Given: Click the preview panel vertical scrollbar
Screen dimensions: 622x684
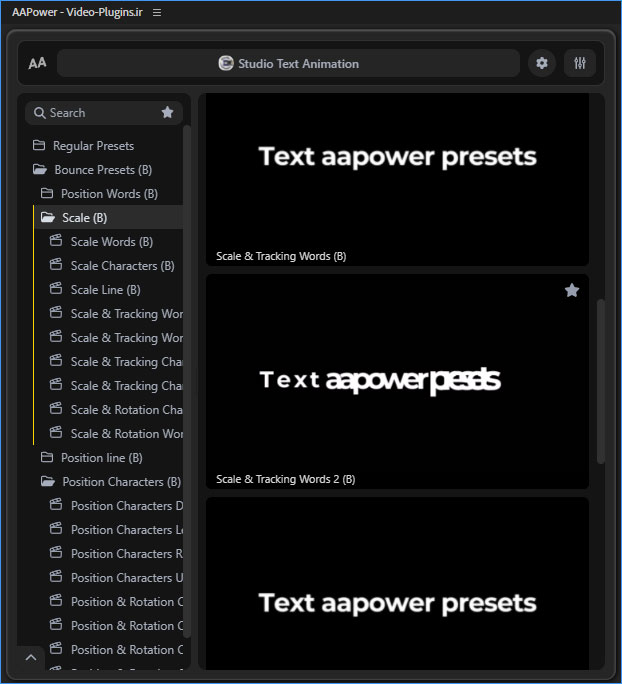Looking at the screenshot, I should point(601,381).
